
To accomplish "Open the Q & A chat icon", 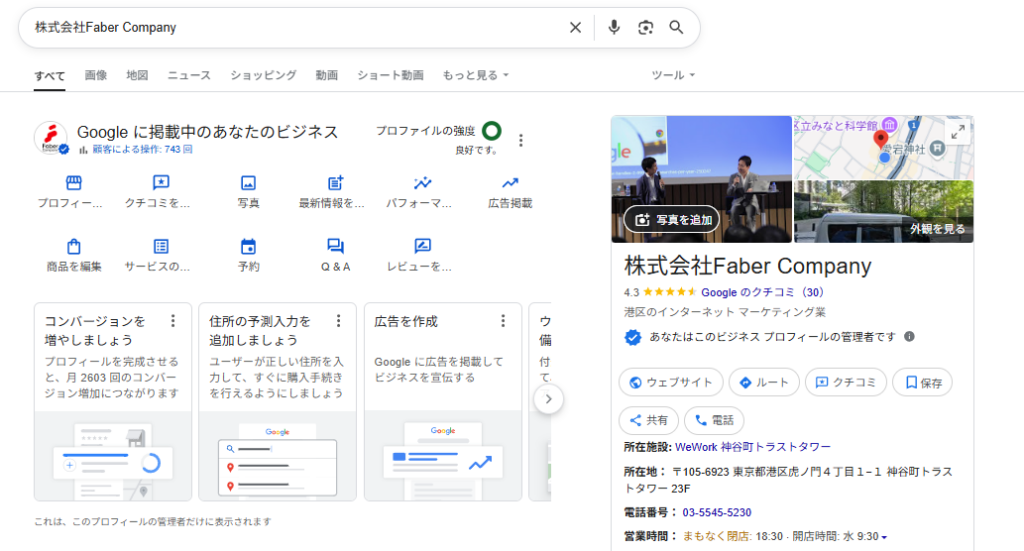I will pyautogui.click(x=335, y=245).
